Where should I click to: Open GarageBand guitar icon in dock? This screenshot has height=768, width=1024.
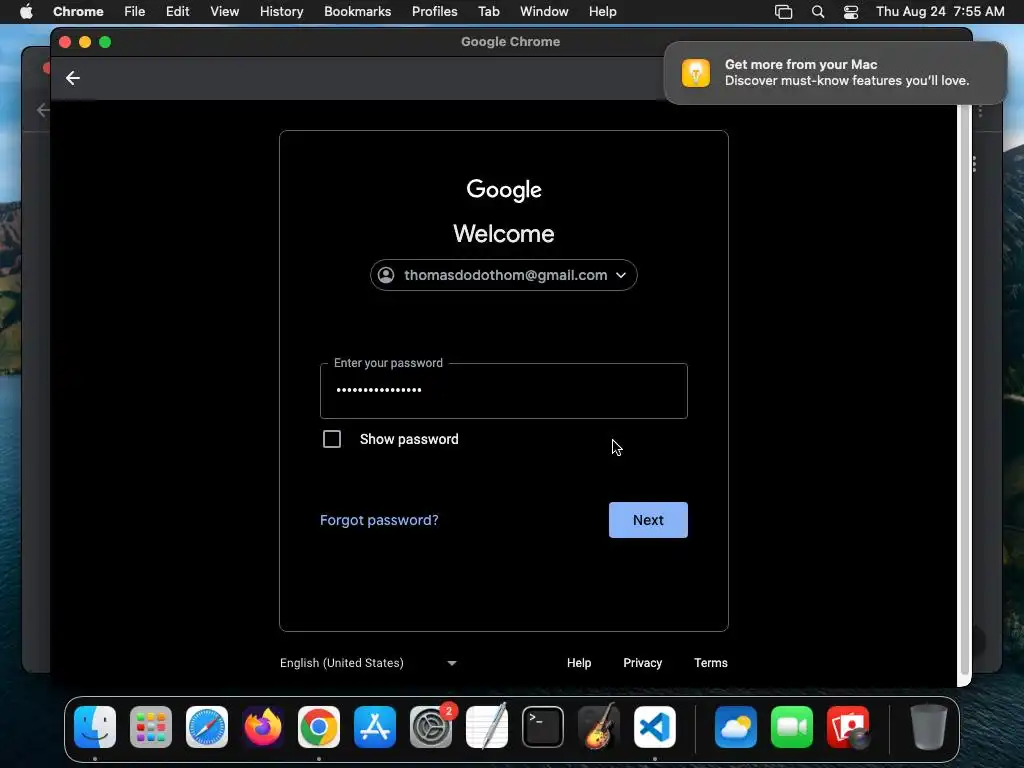[599, 727]
